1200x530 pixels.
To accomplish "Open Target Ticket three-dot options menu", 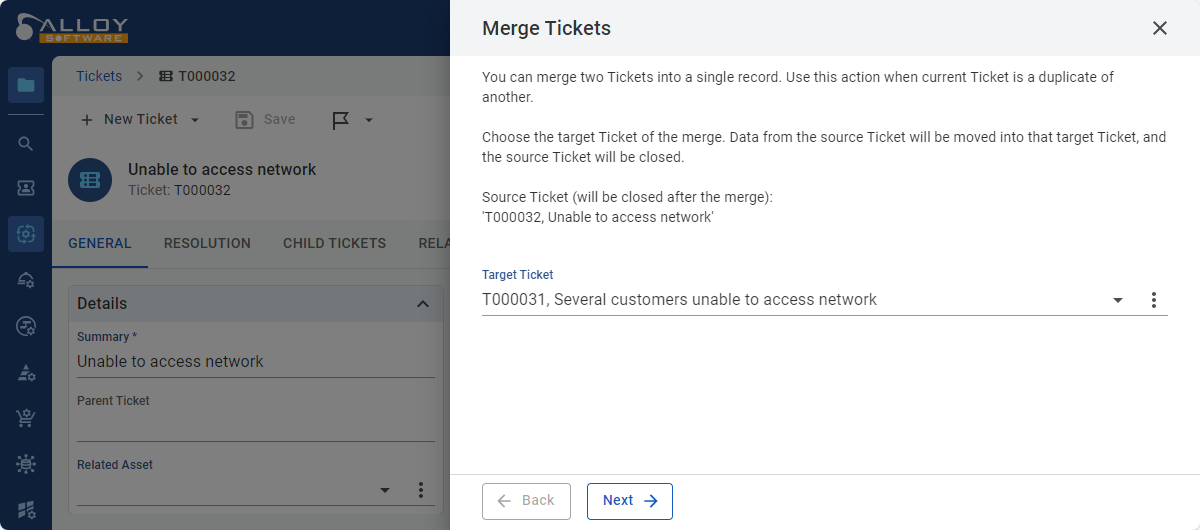I will [1153, 300].
